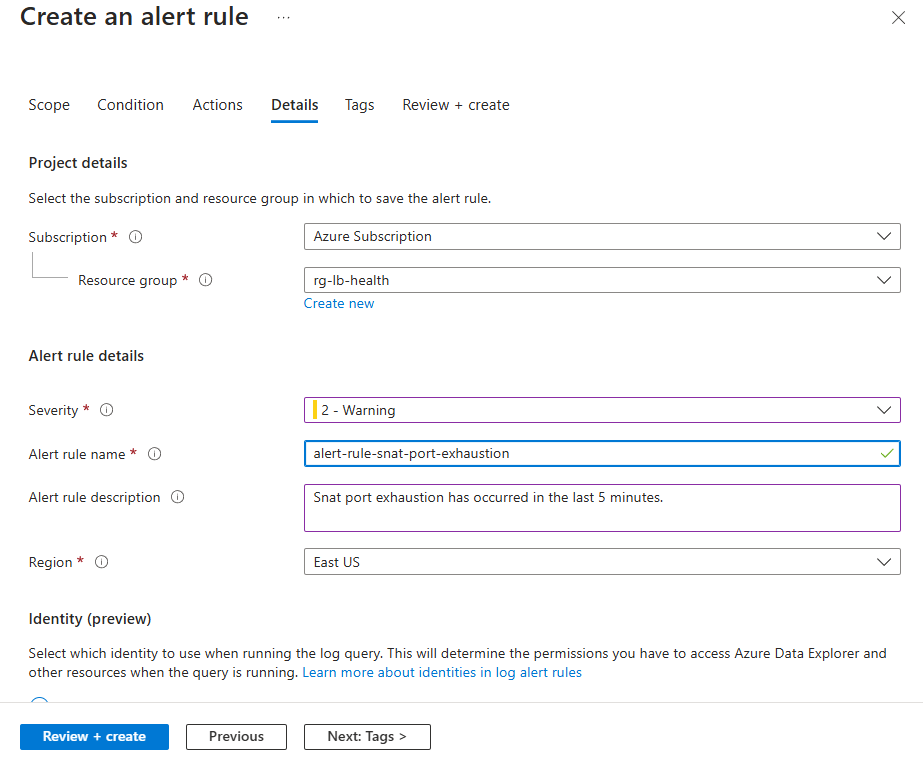
Task: Switch to the Scope tab
Action: 49,105
